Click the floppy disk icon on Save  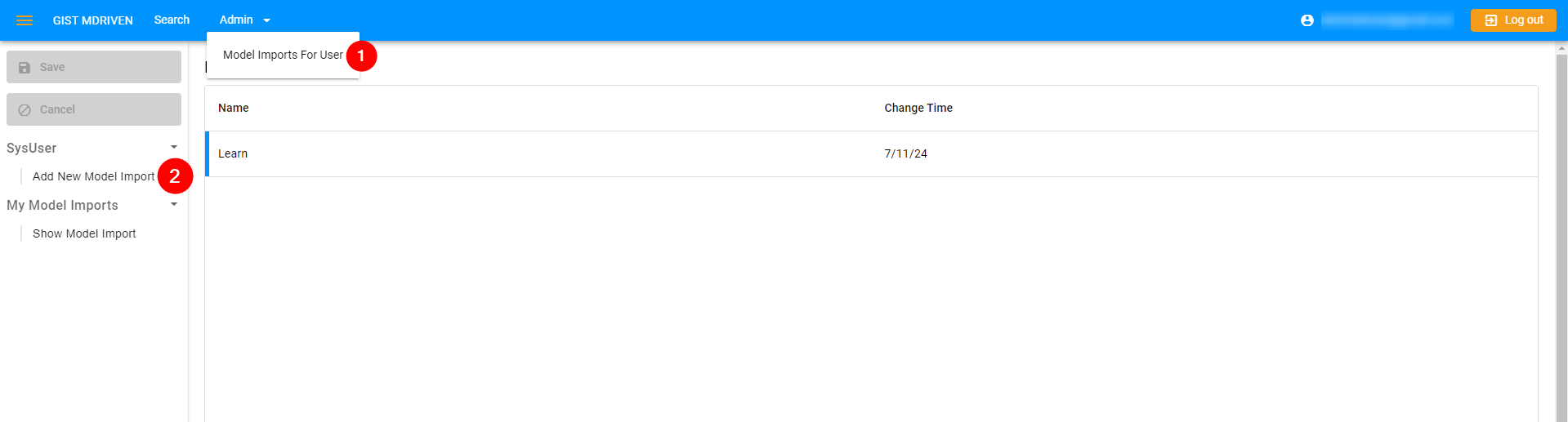coord(25,68)
